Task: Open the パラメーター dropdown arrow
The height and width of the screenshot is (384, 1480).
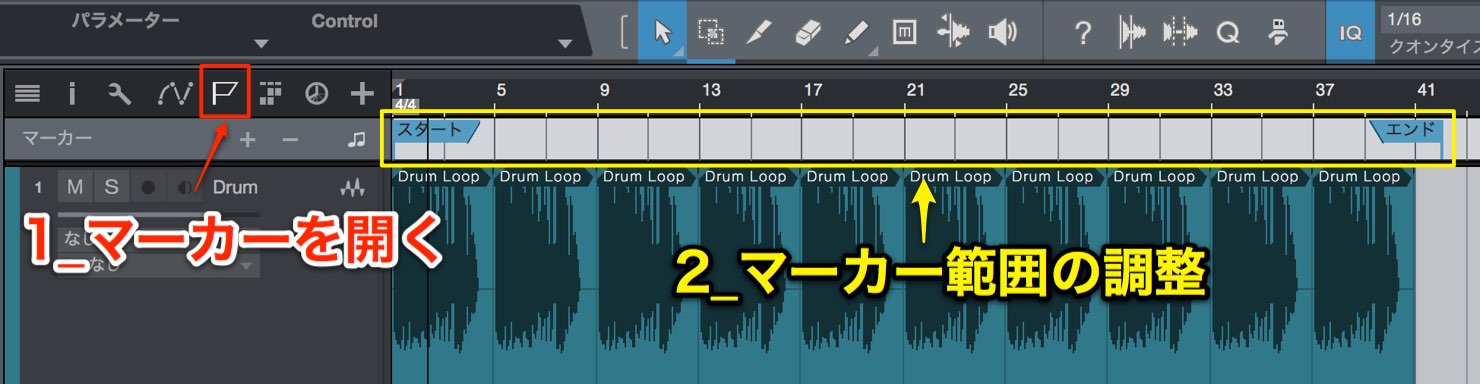Action: [x=261, y=44]
